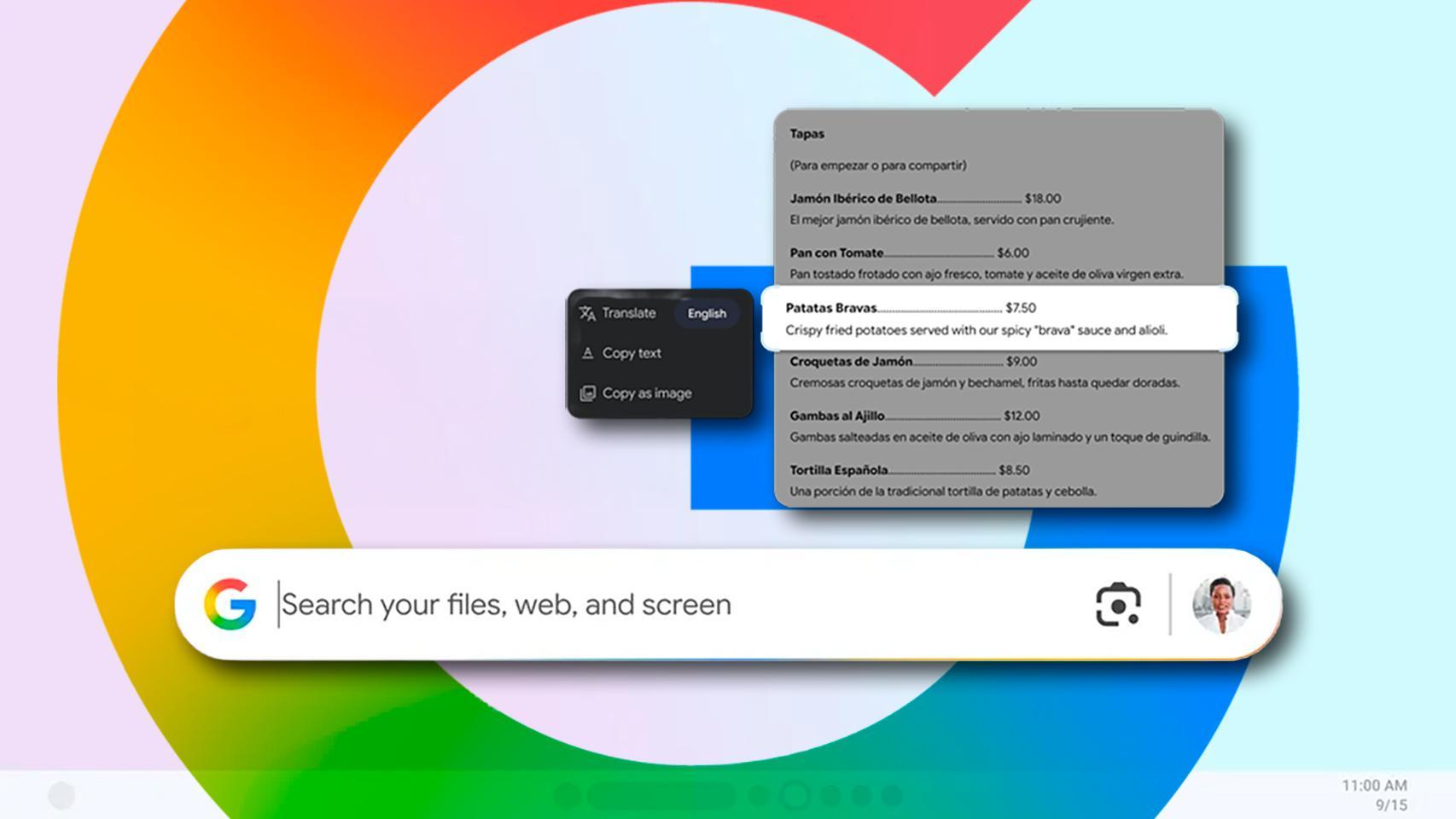This screenshot has width=1456, height=819.
Task: Select Copy as image menu label
Action: pos(647,393)
